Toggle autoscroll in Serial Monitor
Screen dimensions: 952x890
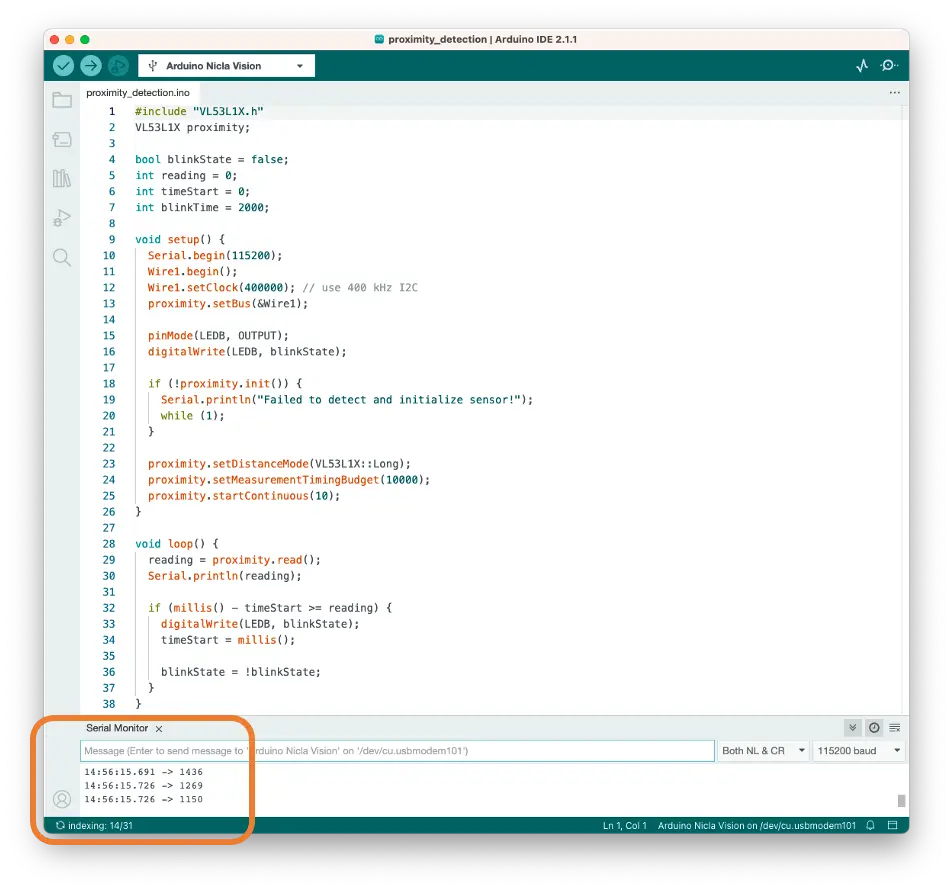click(852, 728)
